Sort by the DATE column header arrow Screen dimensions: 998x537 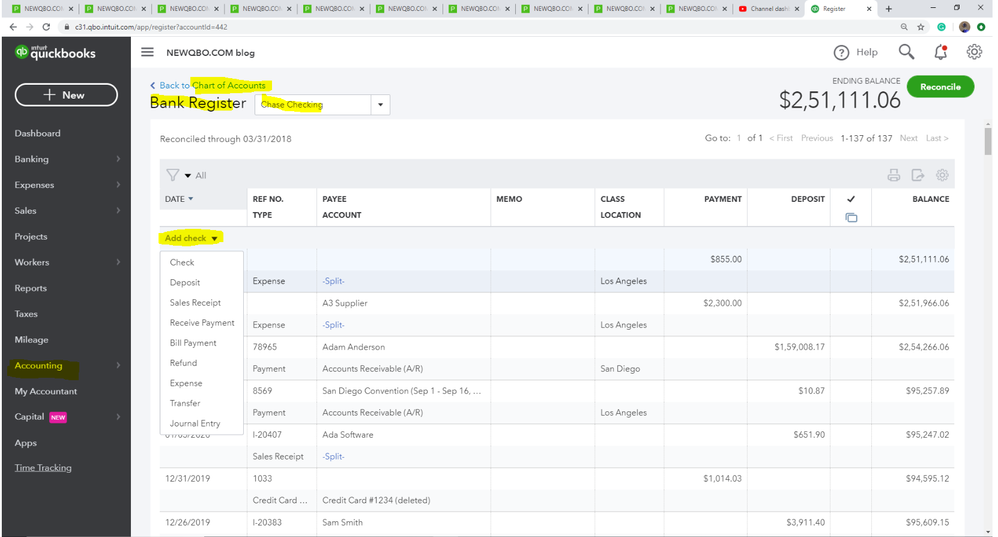click(x=191, y=199)
